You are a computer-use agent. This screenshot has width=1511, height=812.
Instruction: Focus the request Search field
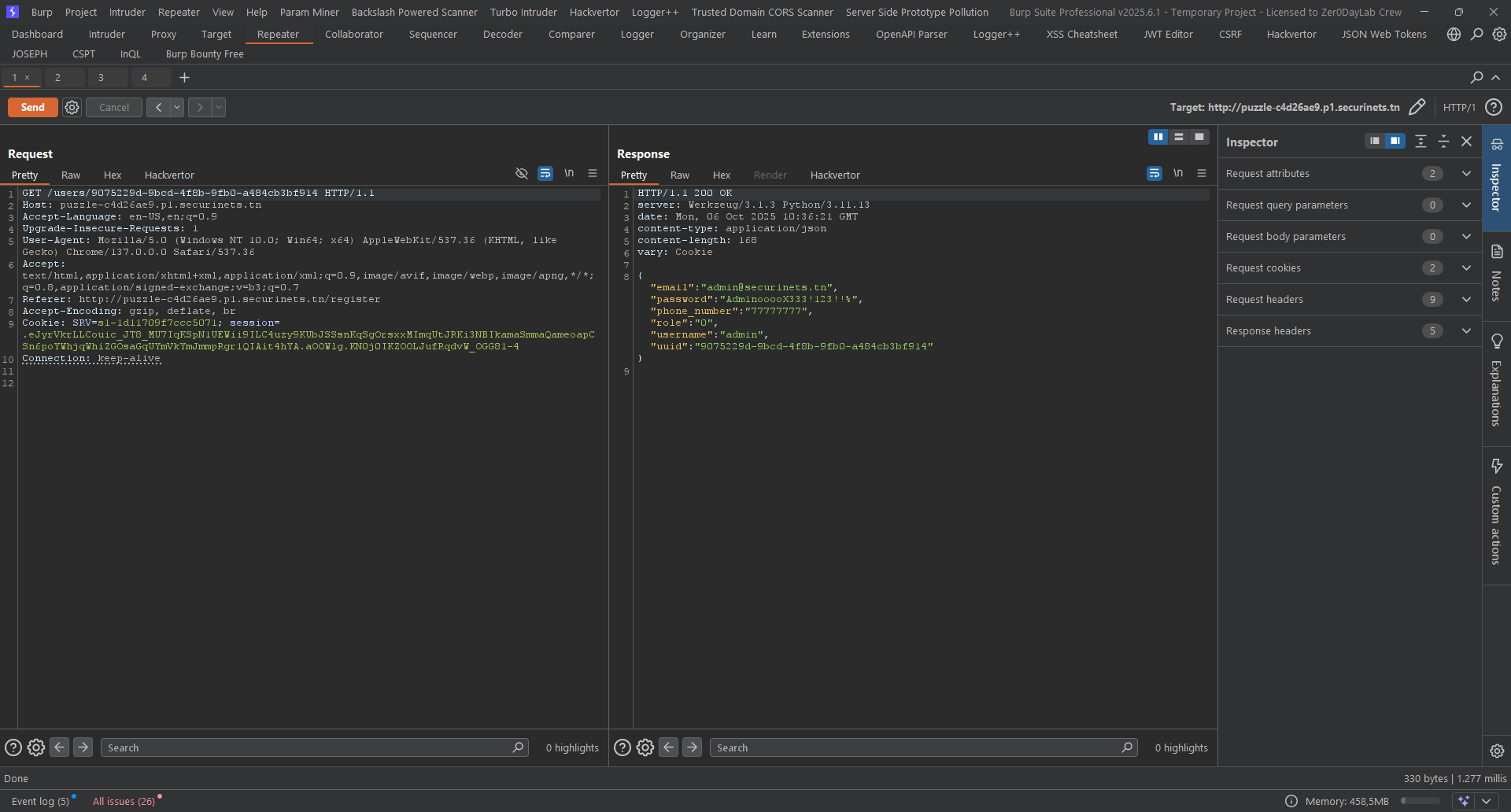tap(313, 747)
